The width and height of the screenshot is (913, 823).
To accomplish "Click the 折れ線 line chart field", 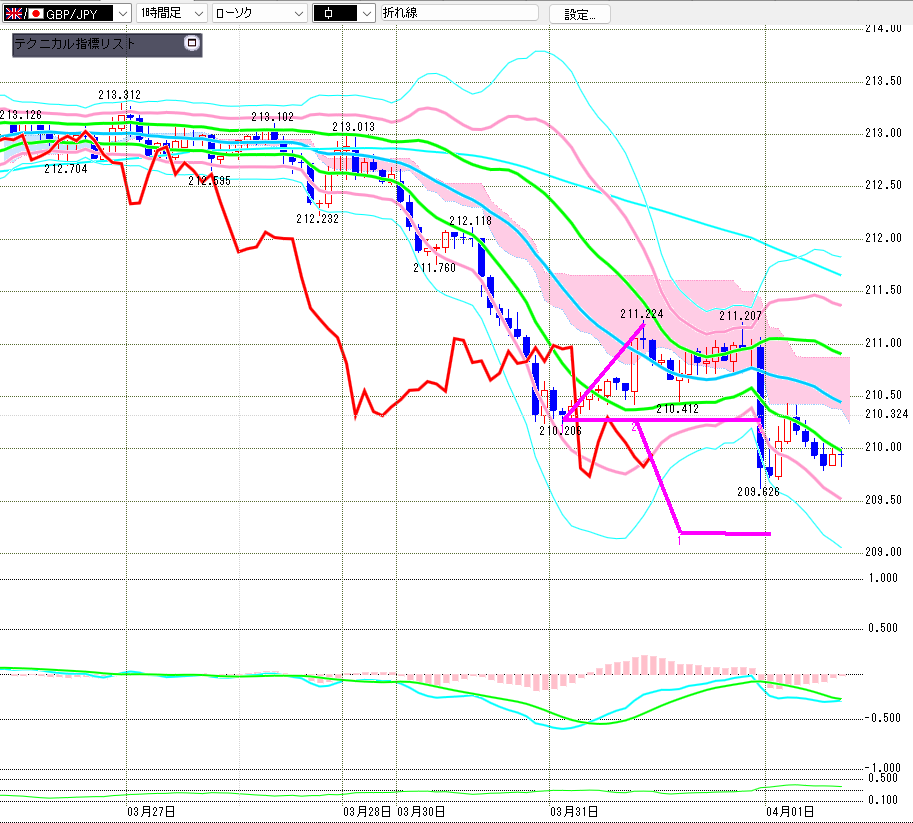I will click(456, 13).
